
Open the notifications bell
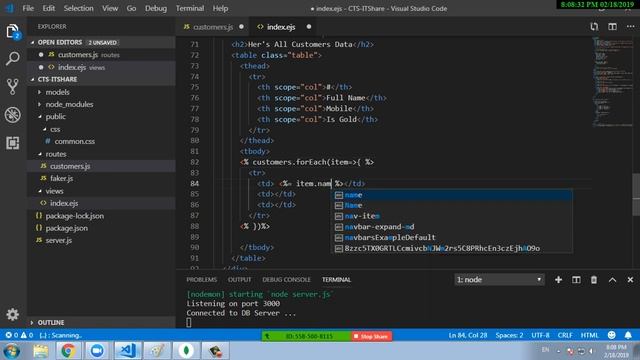(628, 335)
